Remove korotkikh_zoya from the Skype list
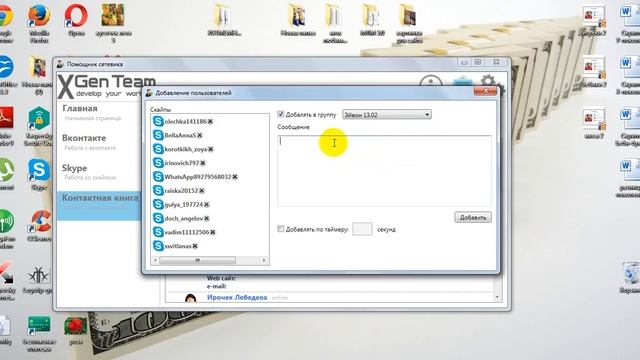 211,149
